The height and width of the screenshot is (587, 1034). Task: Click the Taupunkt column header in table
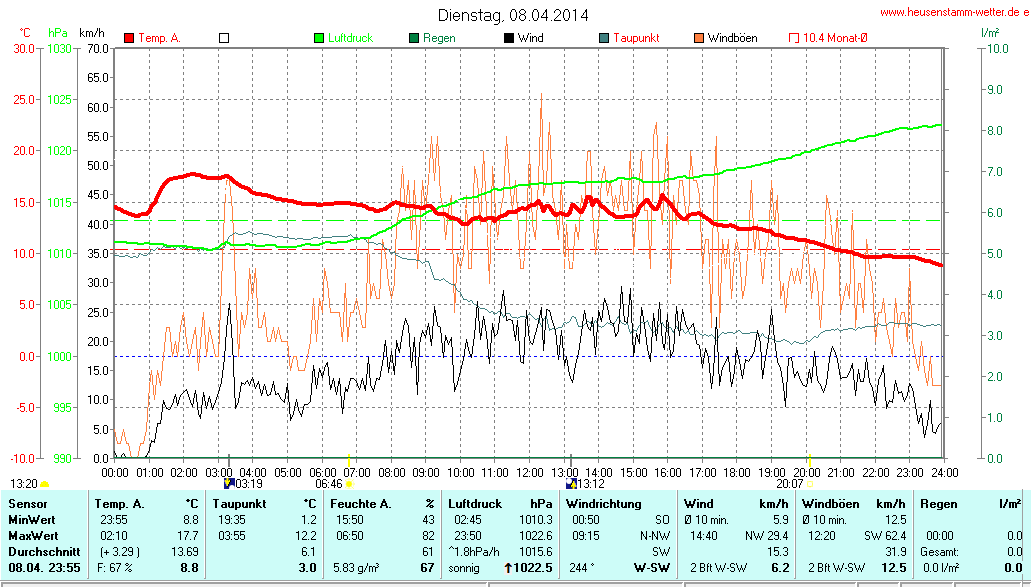(x=239, y=504)
